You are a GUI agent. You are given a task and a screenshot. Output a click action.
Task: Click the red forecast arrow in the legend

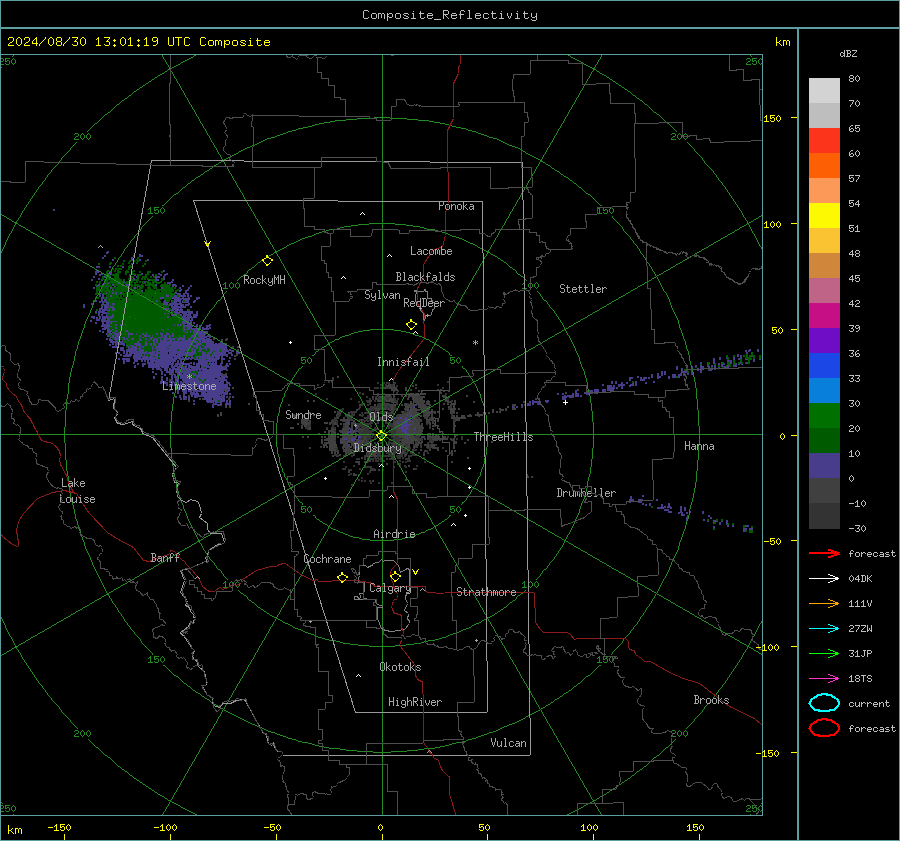point(824,553)
